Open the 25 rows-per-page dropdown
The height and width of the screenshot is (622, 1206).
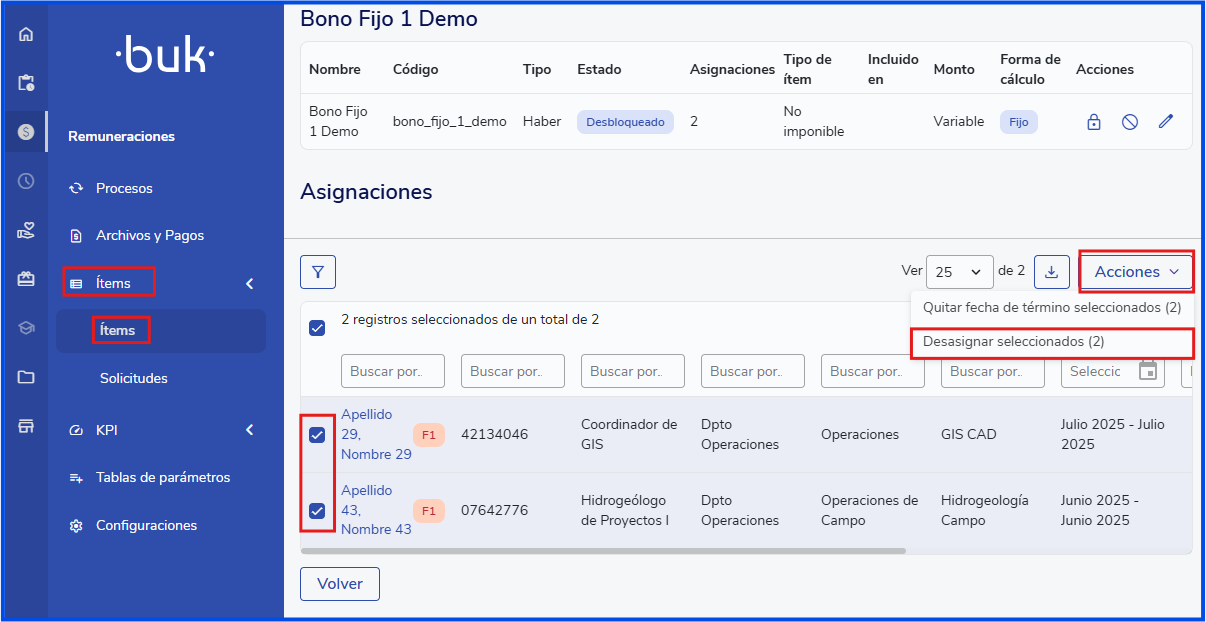(959, 272)
